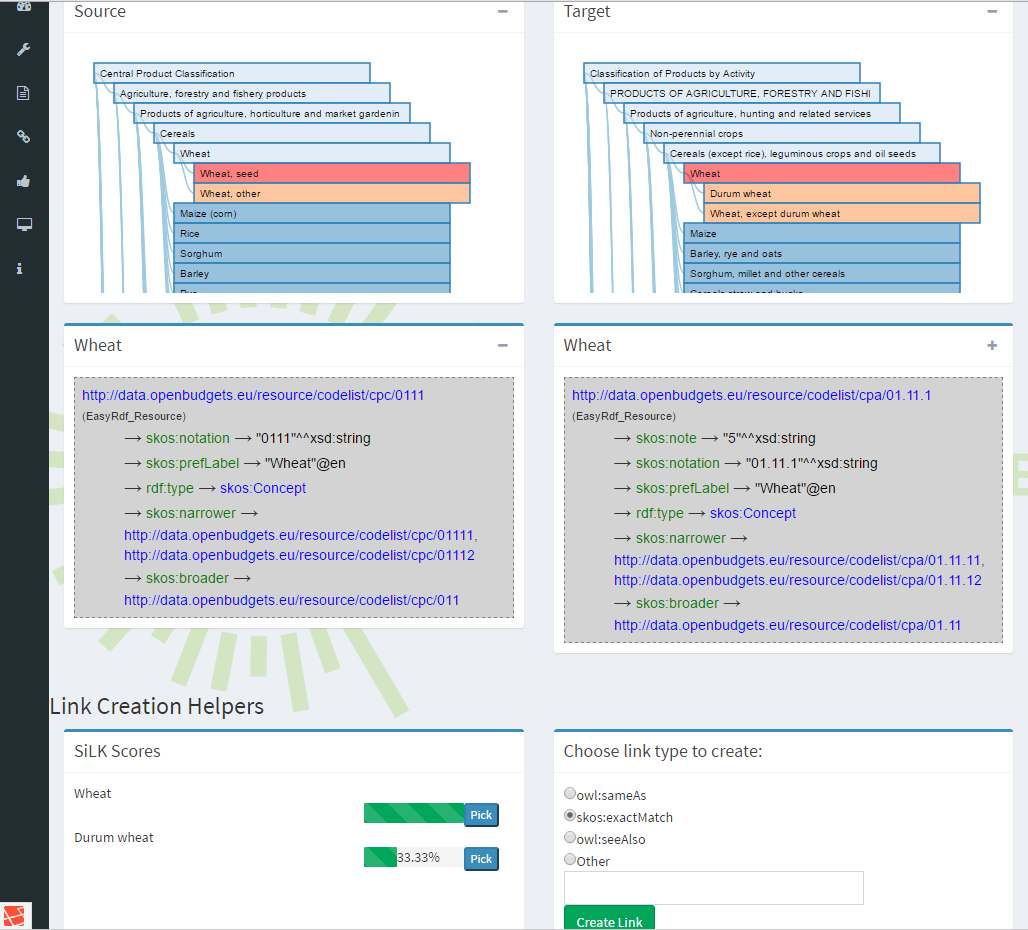The width and height of the screenshot is (1028, 930).
Task: Select the Non-perennial crops node
Action: click(x=782, y=133)
